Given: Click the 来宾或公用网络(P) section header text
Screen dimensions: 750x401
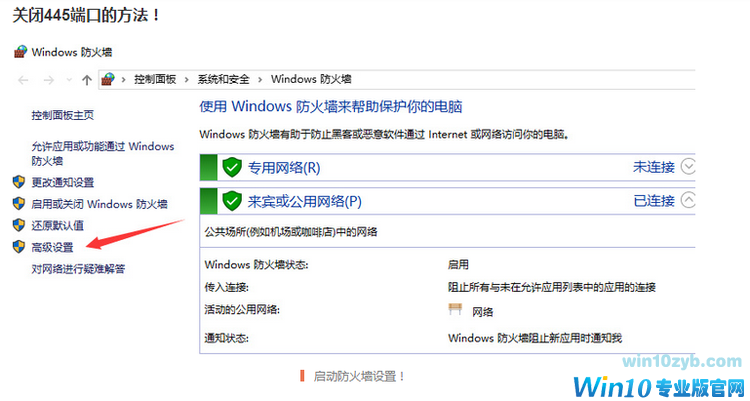Looking at the screenshot, I should pyautogui.click(x=304, y=201).
